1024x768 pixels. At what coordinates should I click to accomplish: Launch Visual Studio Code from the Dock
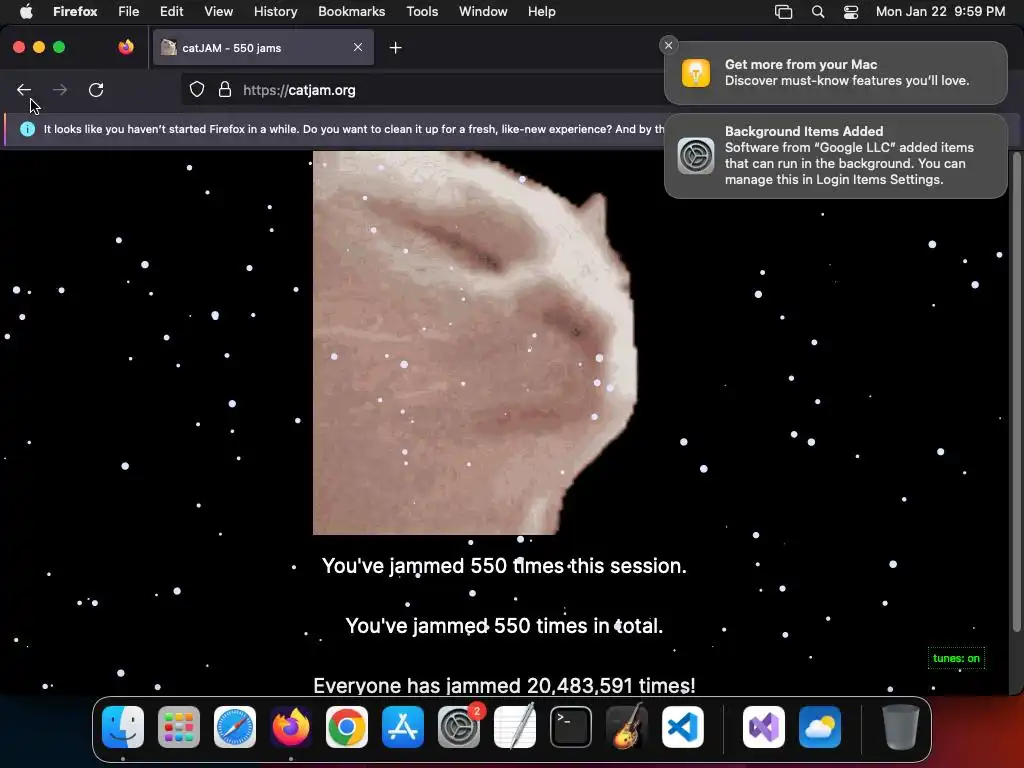point(682,727)
